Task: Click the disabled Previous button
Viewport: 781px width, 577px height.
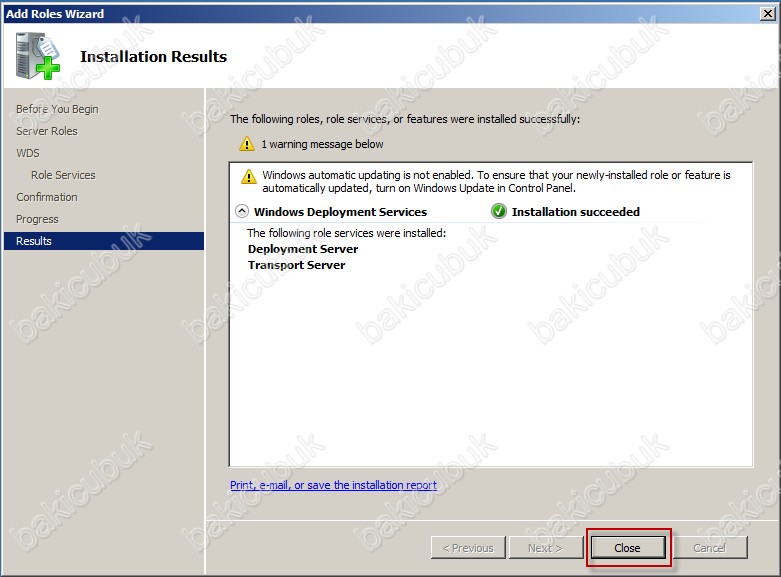Action: click(x=468, y=548)
